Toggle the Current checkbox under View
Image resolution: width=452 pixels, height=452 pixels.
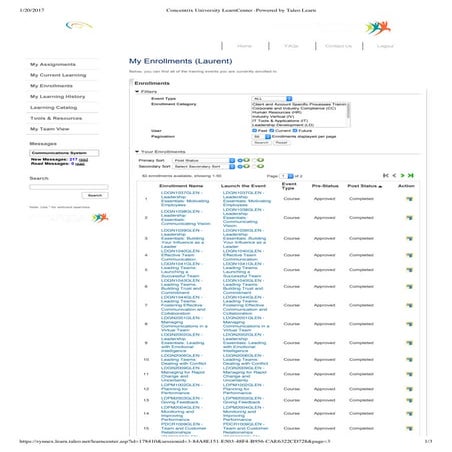pos(271,131)
